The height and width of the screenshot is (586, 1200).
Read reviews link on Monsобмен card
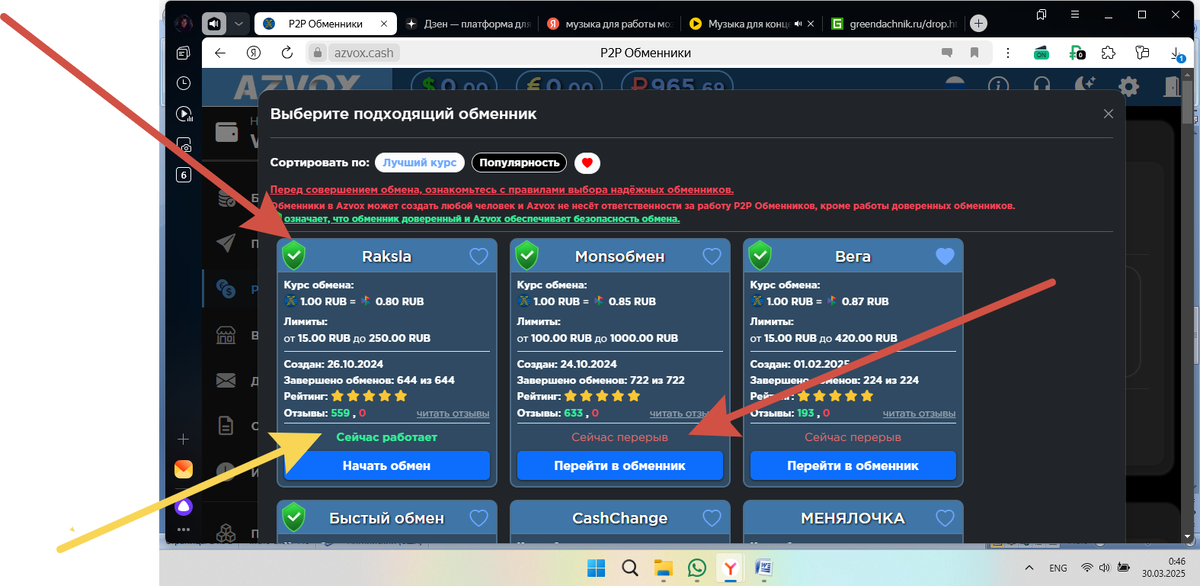pos(686,413)
